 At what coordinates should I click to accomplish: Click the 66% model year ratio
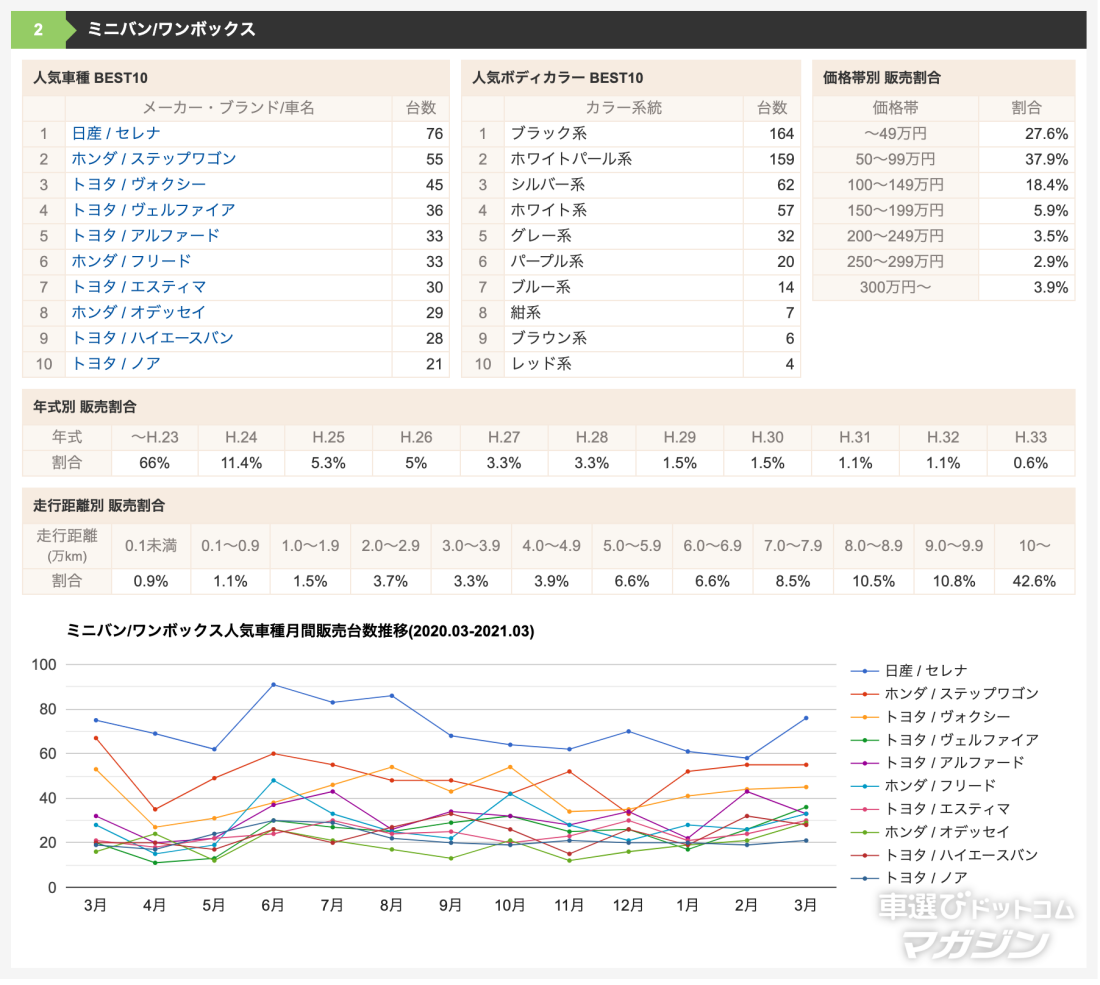(154, 463)
